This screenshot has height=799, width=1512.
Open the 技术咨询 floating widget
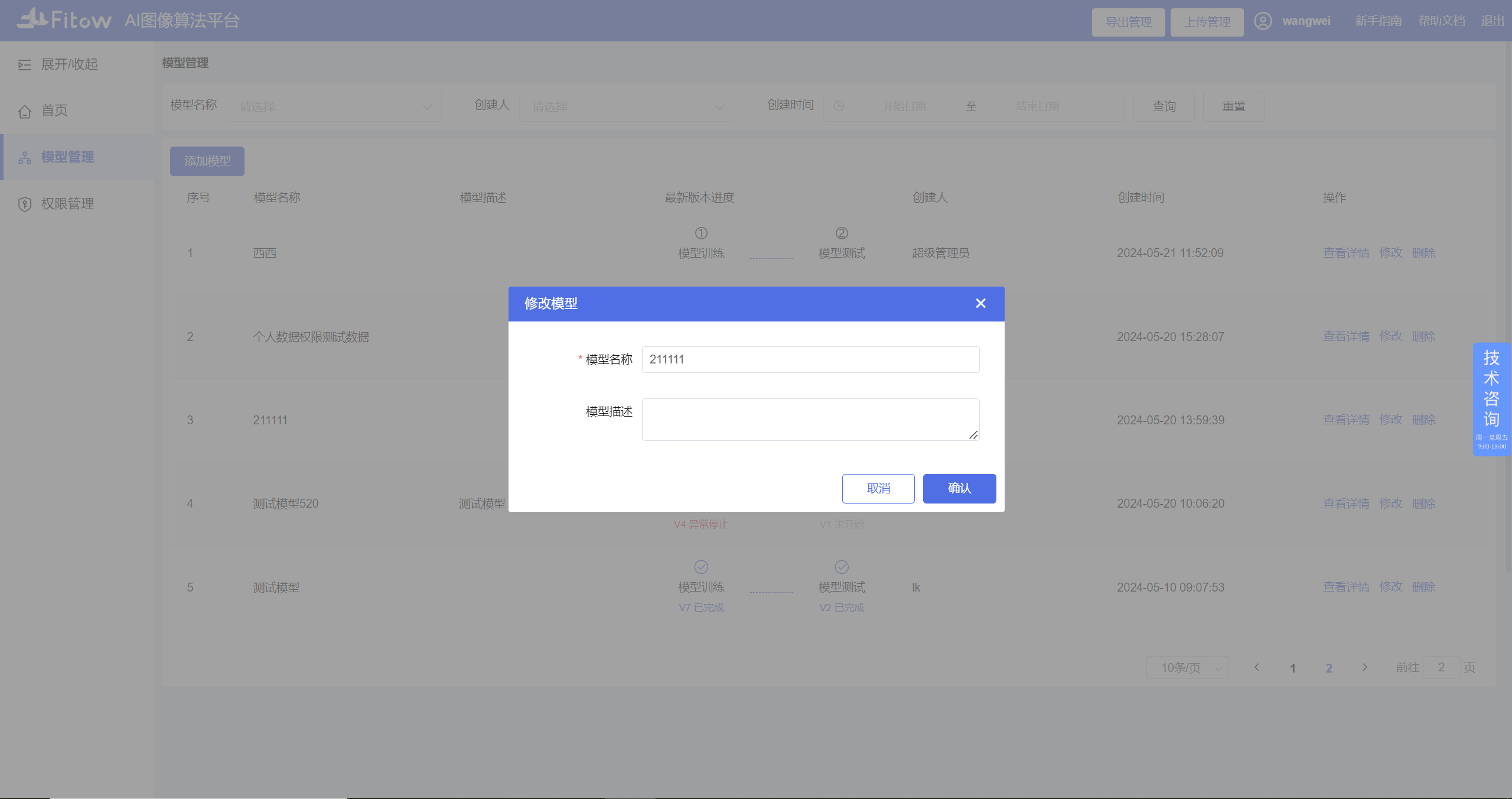point(1491,399)
